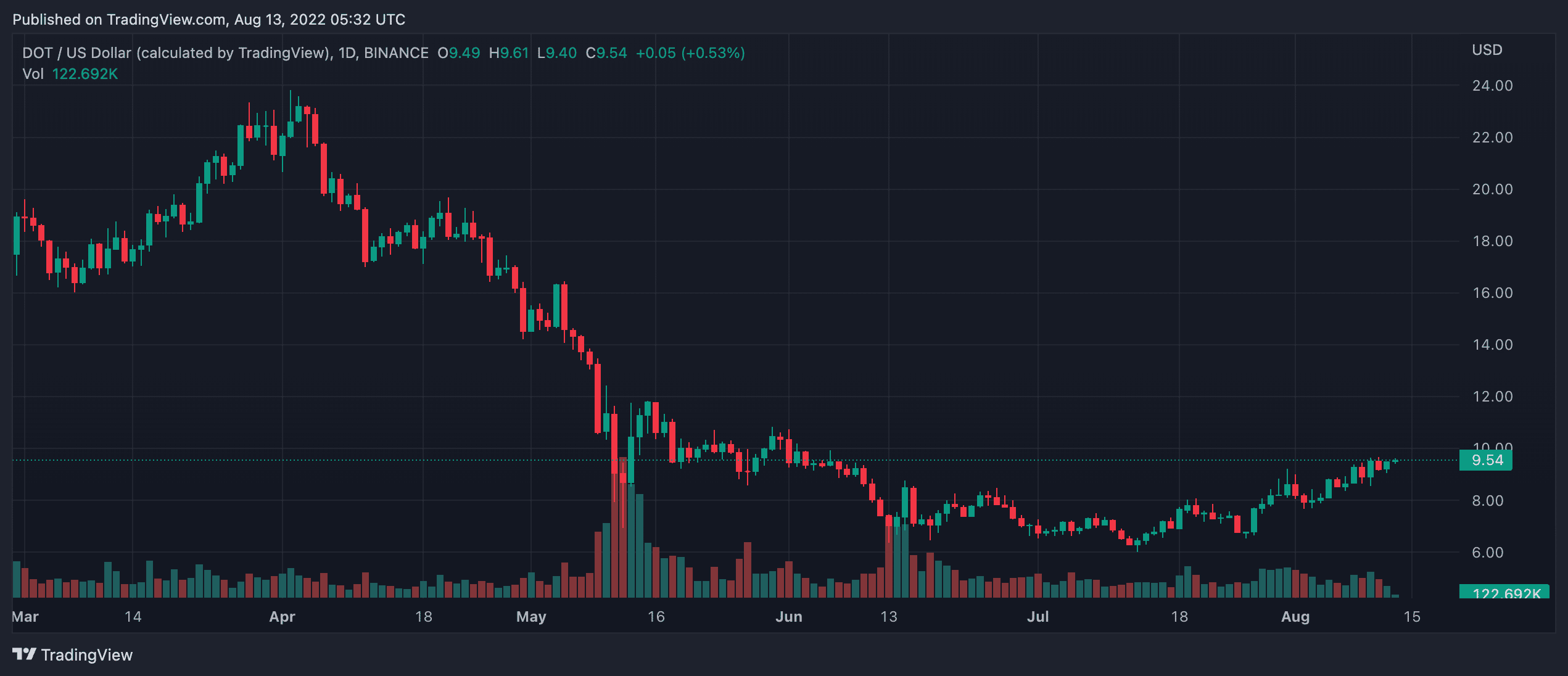Click the 14 date label after Mar
This screenshot has height=676, width=1568.
pyautogui.click(x=133, y=617)
